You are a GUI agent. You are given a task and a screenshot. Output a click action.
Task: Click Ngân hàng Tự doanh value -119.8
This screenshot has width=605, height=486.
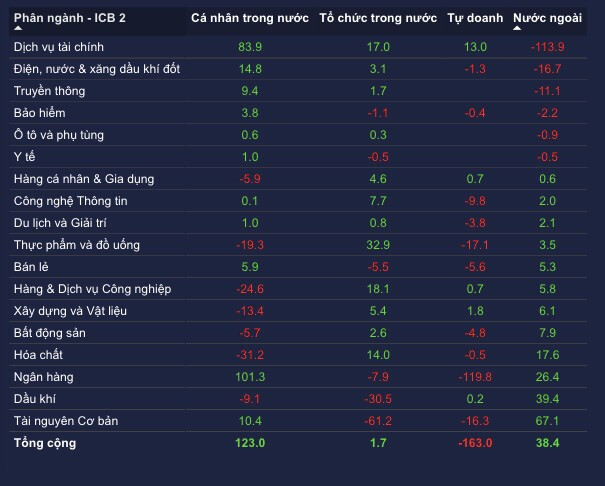(474, 377)
